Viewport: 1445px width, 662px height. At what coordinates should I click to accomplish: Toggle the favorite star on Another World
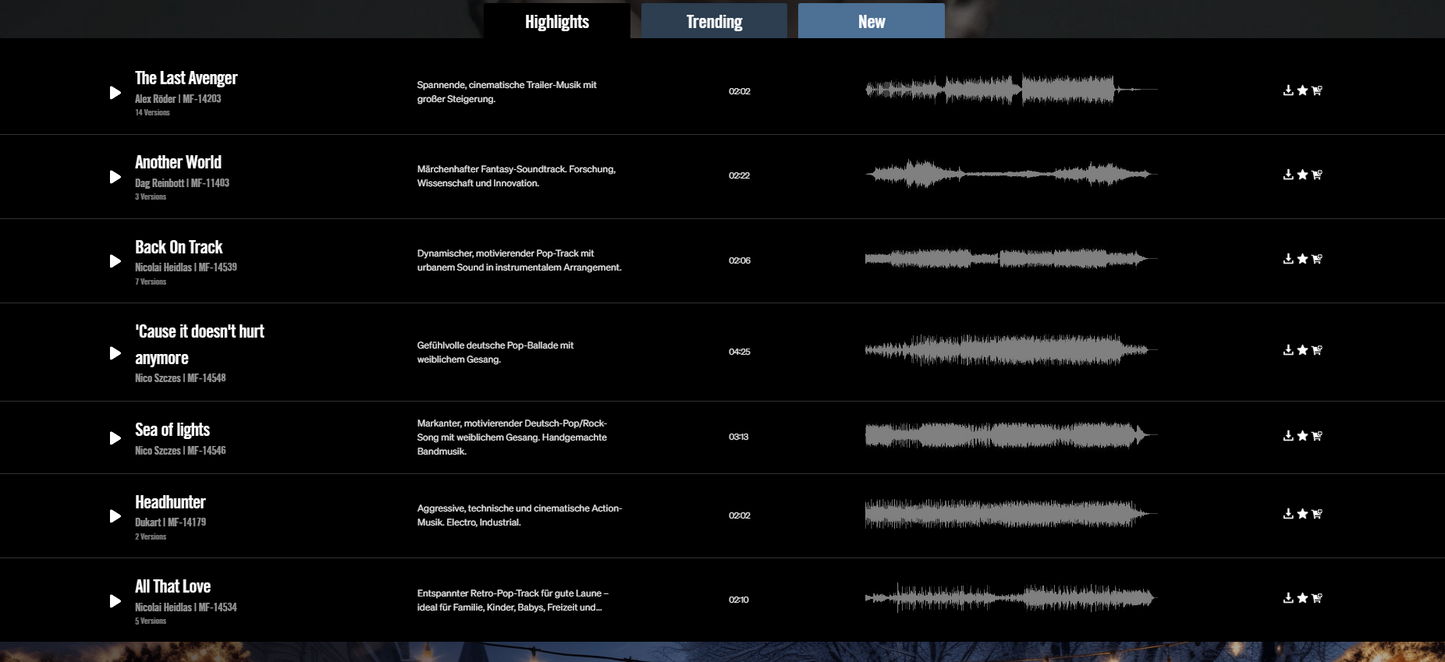pyautogui.click(x=1302, y=173)
